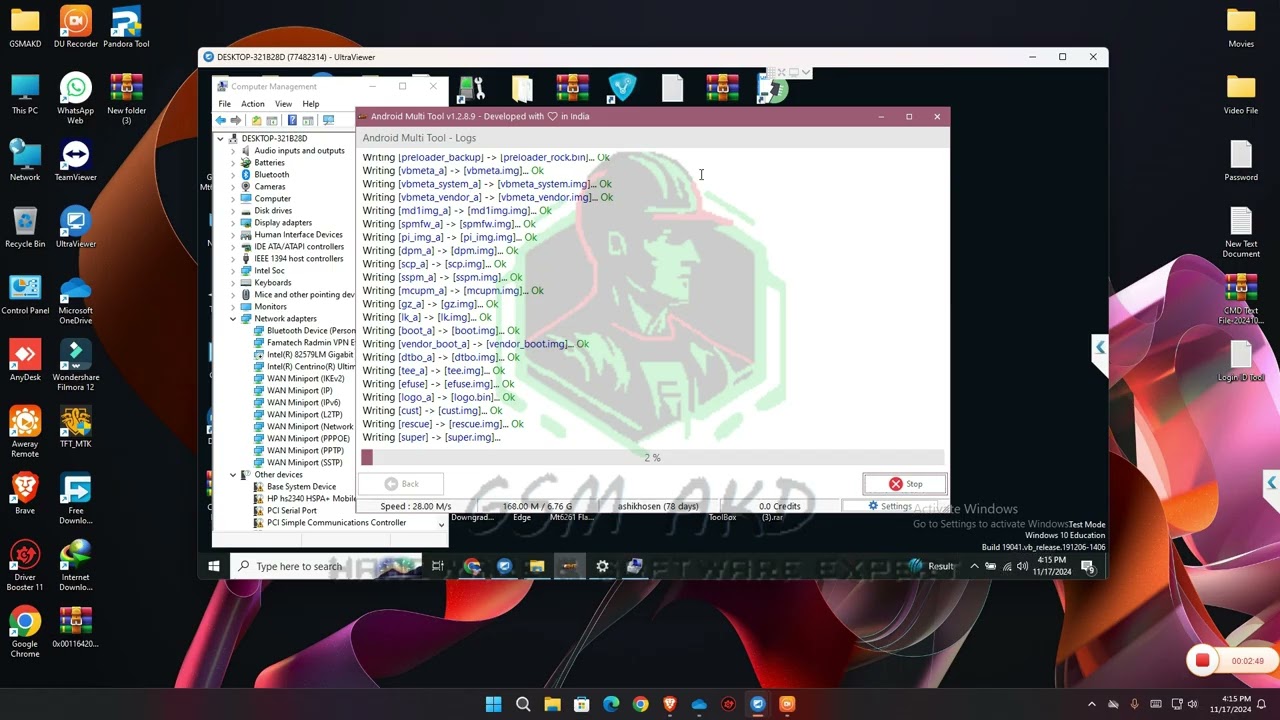Expand the Batteries node
This screenshot has width=1280, height=720.
click(x=233, y=163)
